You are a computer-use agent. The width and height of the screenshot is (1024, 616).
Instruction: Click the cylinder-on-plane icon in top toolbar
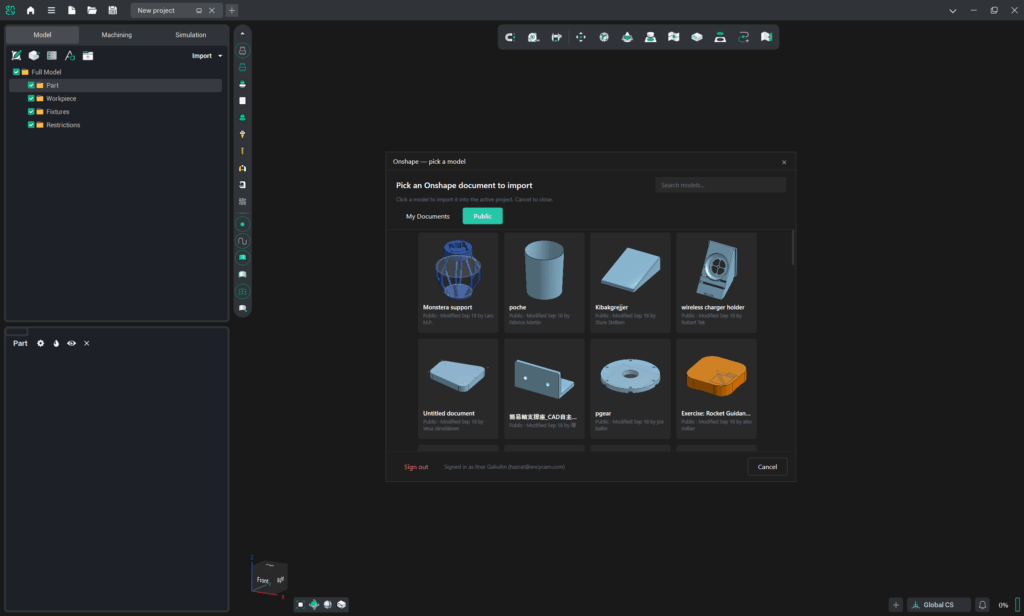(x=650, y=37)
